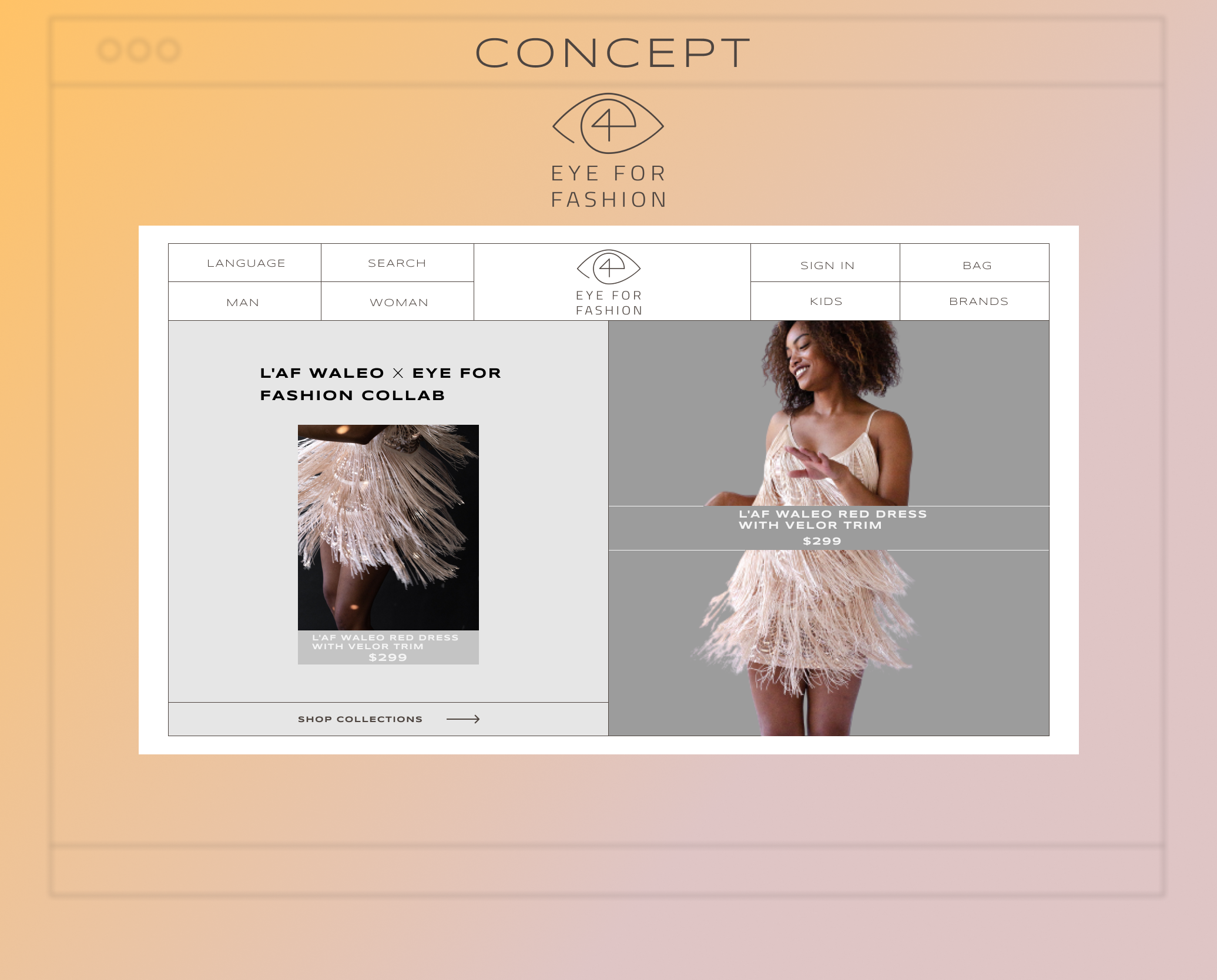Open the Woman category
1217x980 pixels.
pyautogui.click(x=399, y=303)
